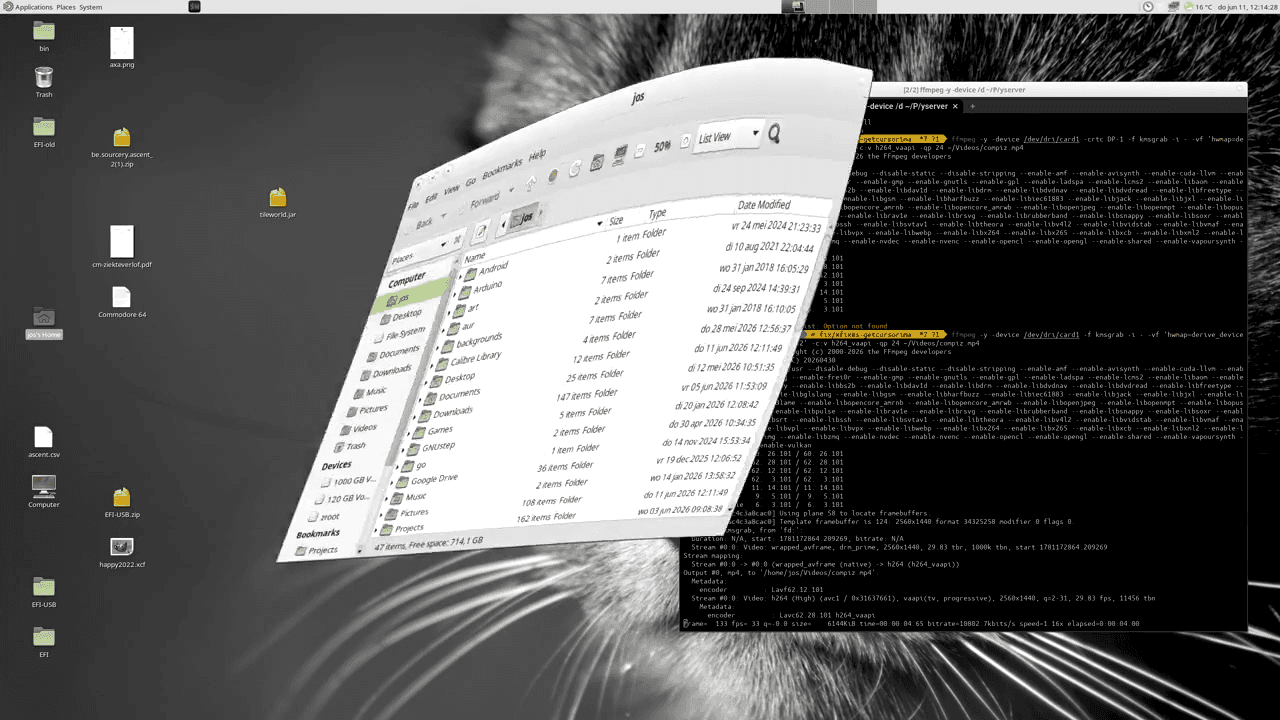Close the yserver terminal tab
The height and width of the screenshot is (720, 1280).
[955, 106]
